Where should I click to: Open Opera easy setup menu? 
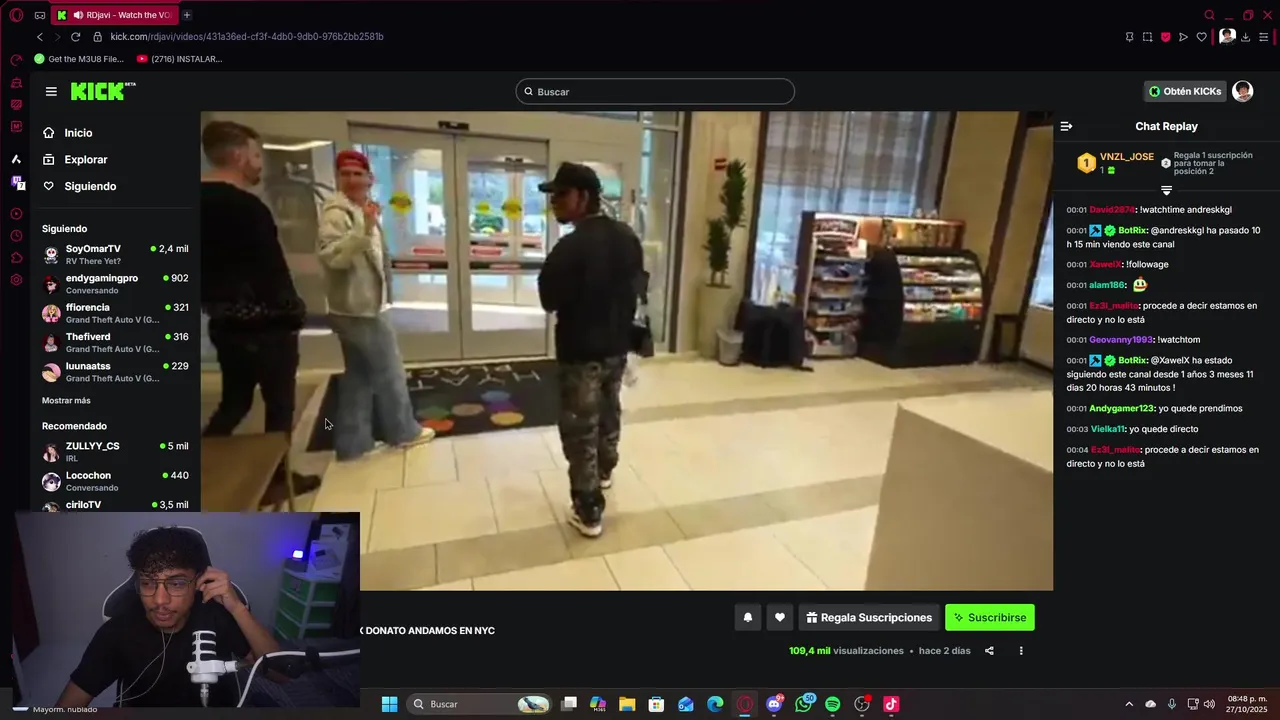pyautogui.click(x=1264, y=37)
